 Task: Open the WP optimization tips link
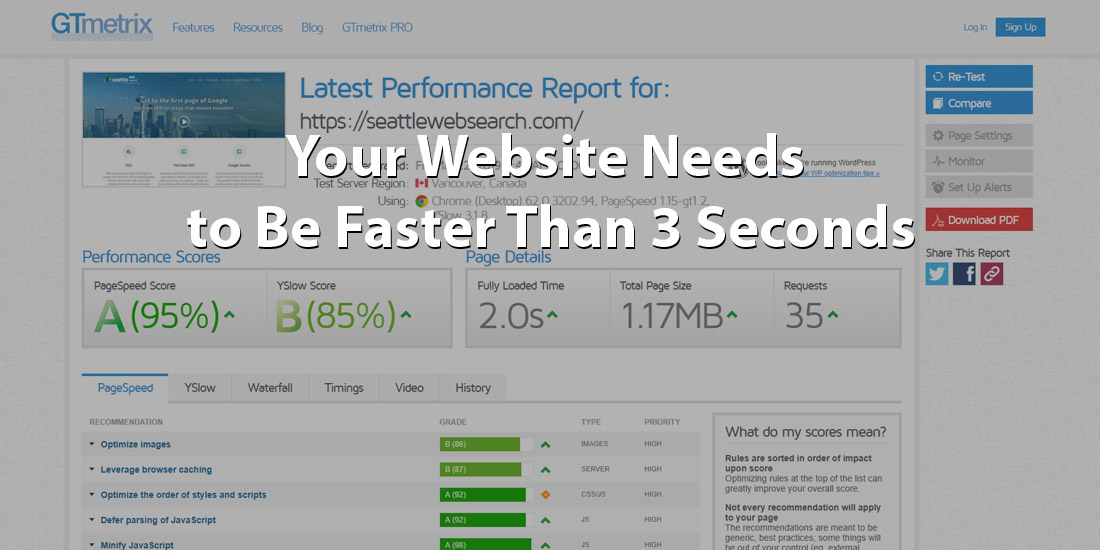point(838,173)
